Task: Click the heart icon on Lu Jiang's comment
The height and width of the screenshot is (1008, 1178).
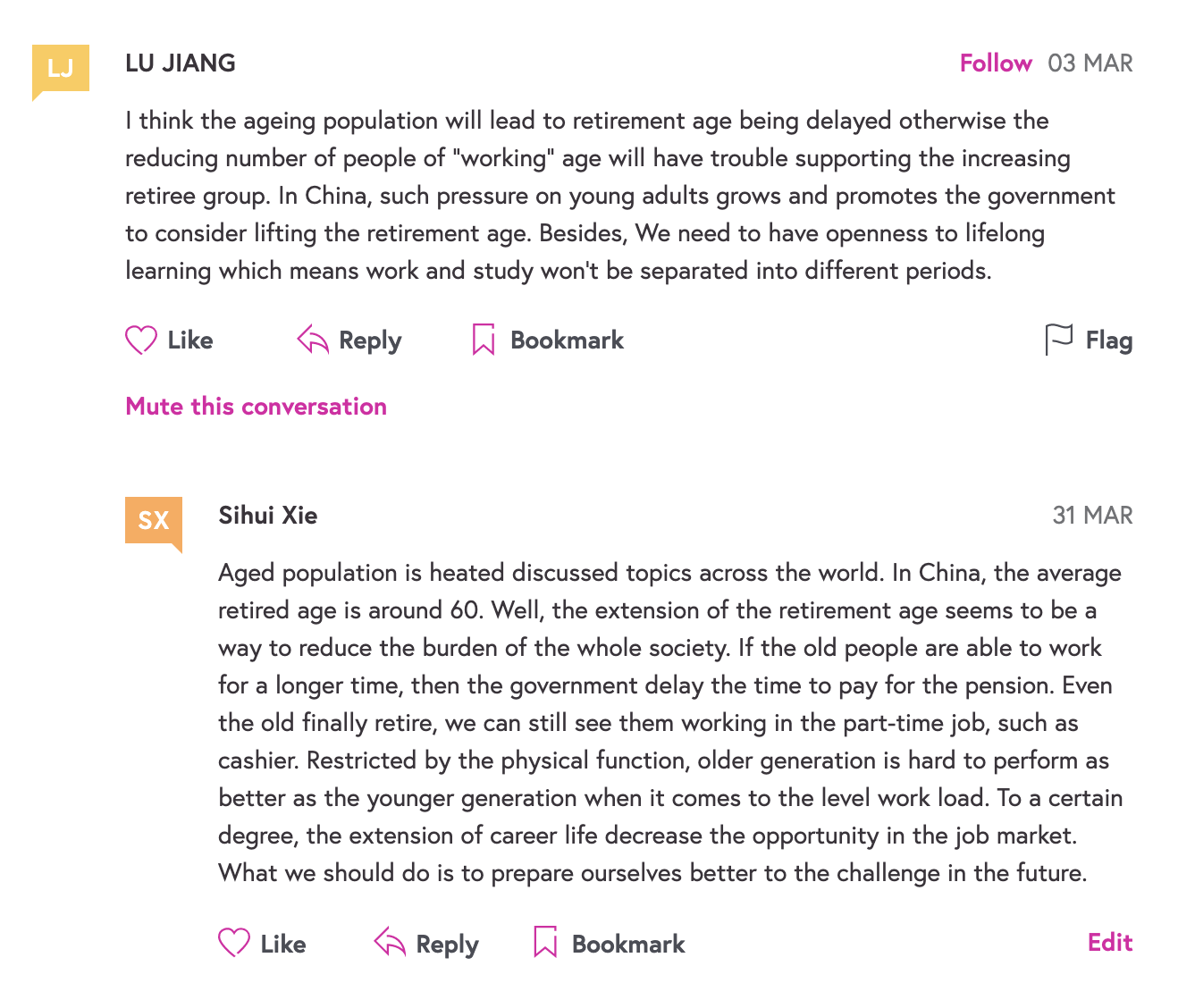Action: tap(141, 340)
